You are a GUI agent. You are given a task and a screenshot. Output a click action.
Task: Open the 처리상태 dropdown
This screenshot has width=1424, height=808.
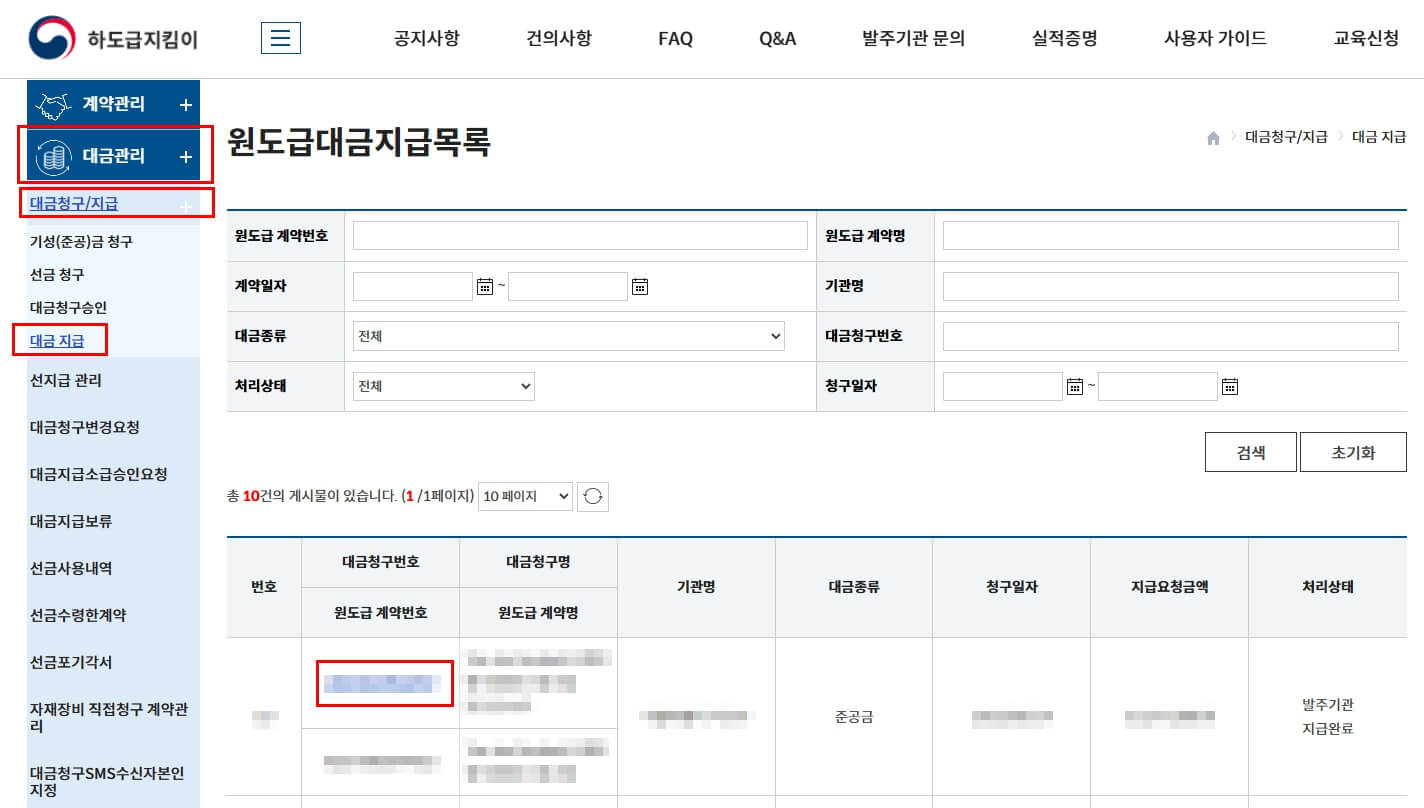[443, 386]
